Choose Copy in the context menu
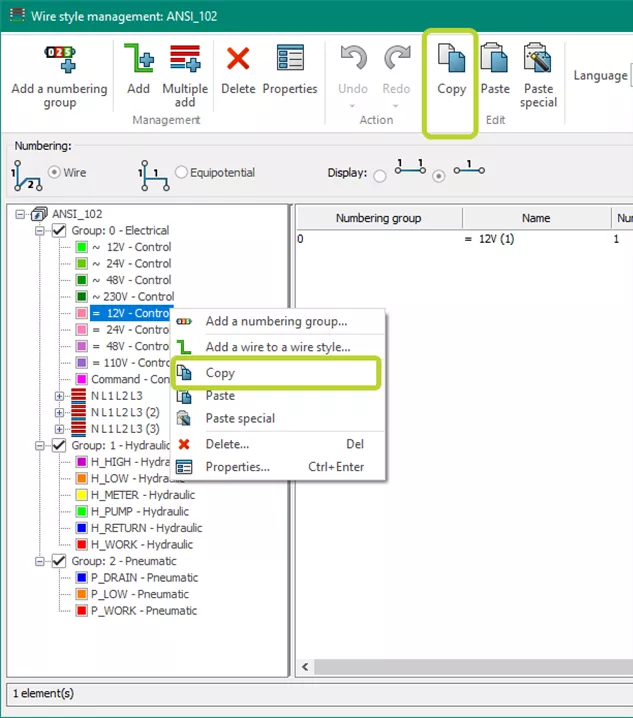Image resolution: width=633 pixels, height=718 pixels. pos(219,373)
